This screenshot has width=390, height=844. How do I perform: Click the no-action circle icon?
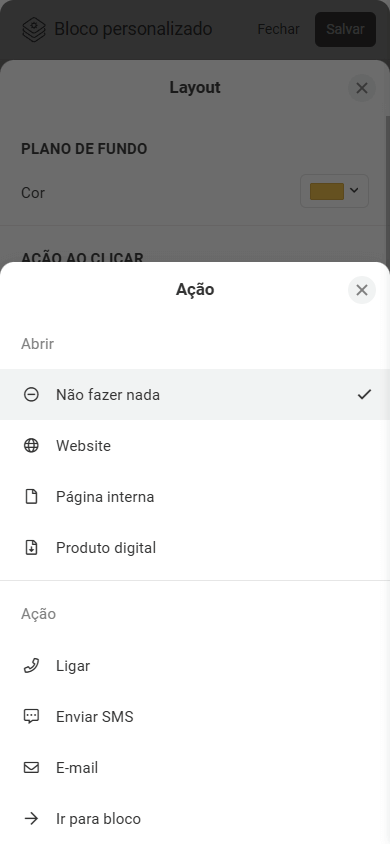(31, 395)
